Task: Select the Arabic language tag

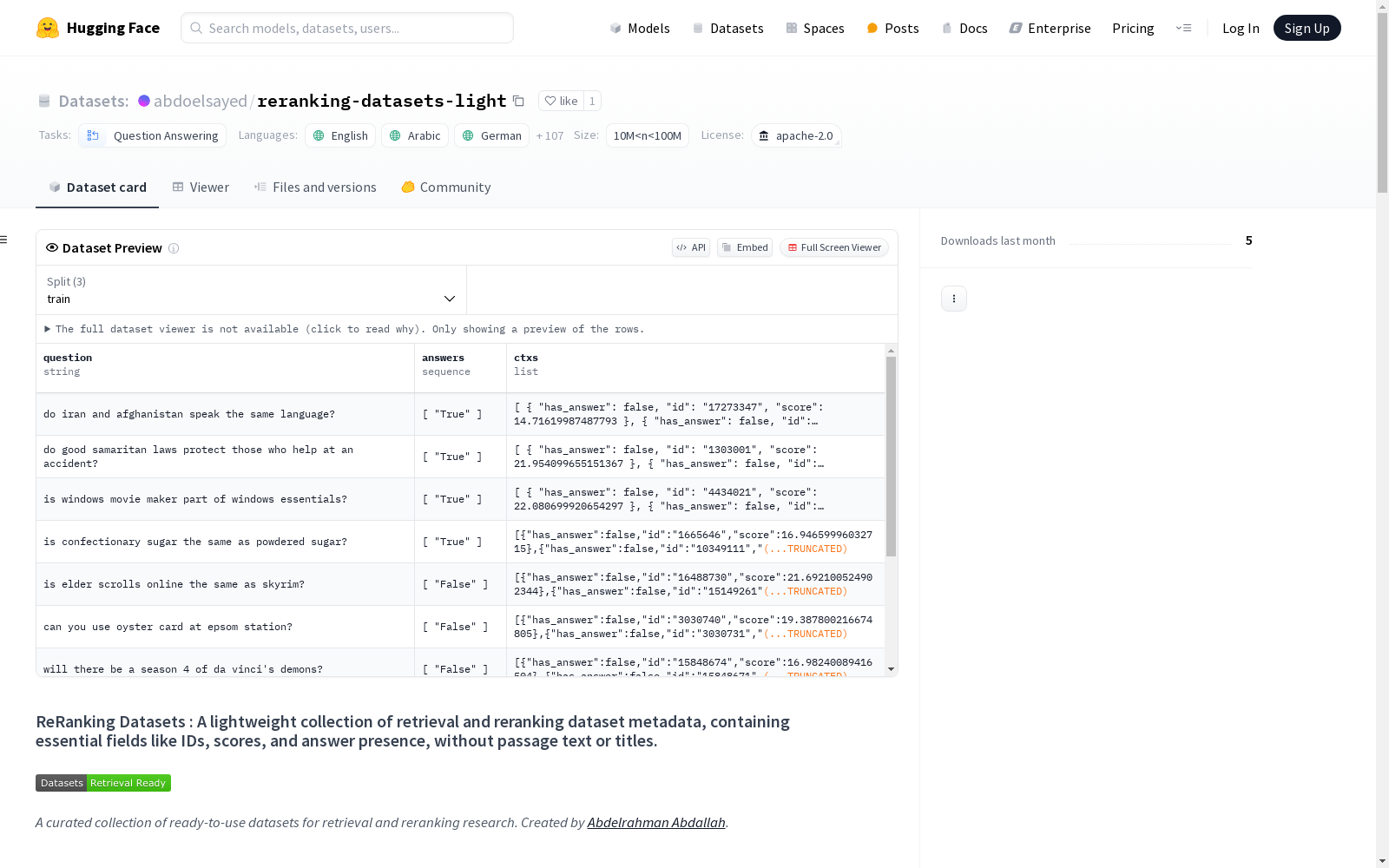Action: pos(415,135)
